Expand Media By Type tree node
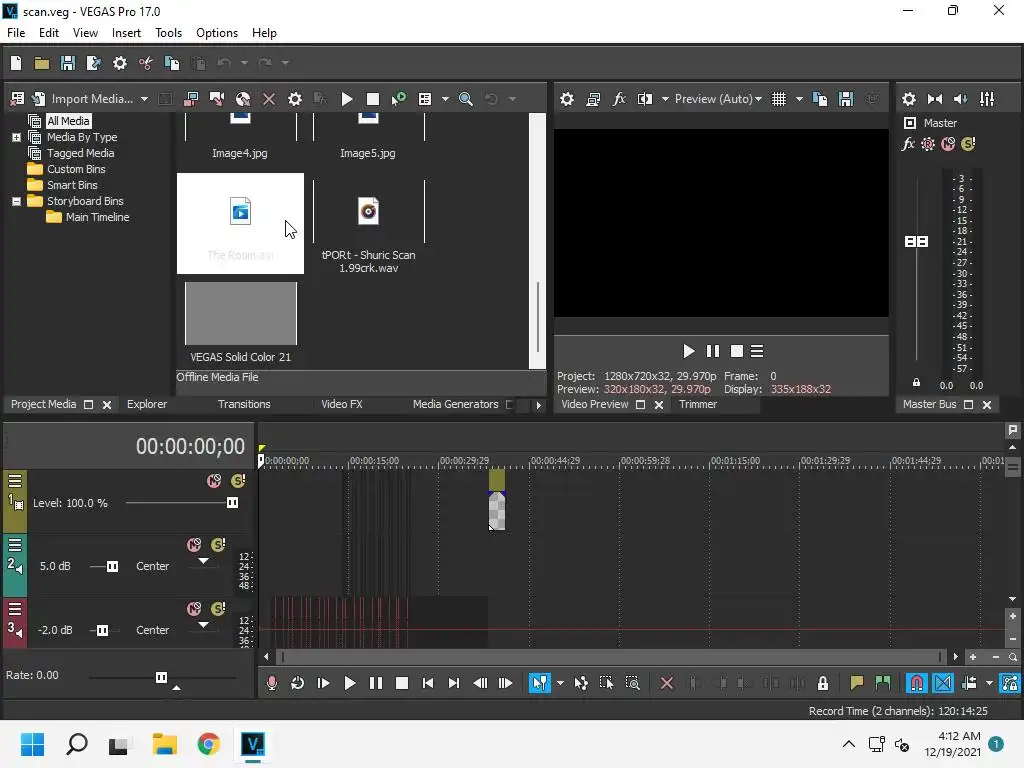 (16, 137)
